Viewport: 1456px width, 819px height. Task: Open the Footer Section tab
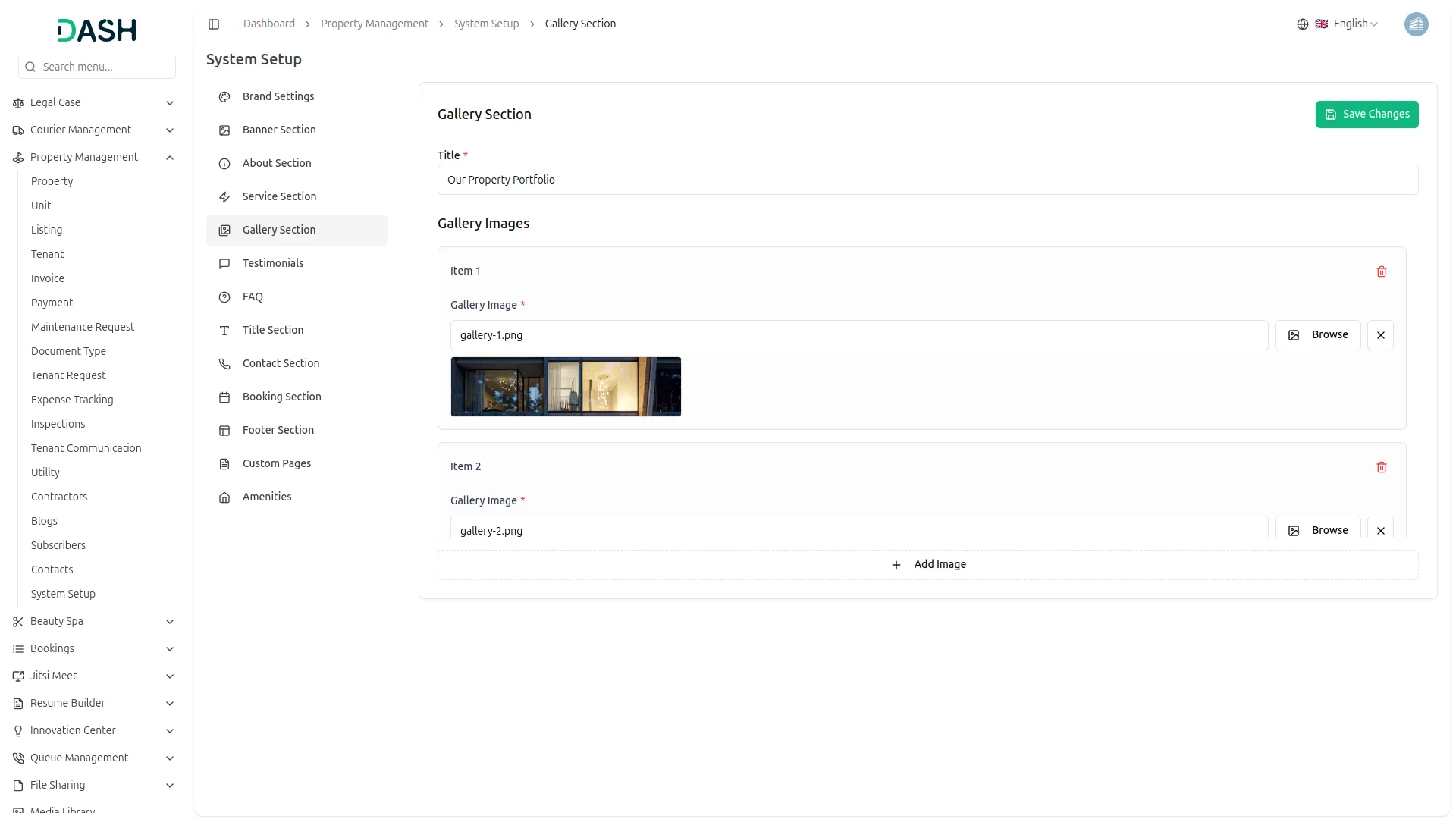[278, 430]
